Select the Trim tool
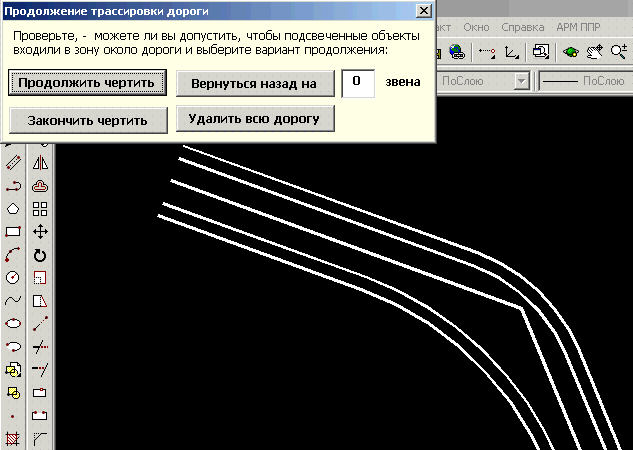633x450 pixels. coord(40,347)
